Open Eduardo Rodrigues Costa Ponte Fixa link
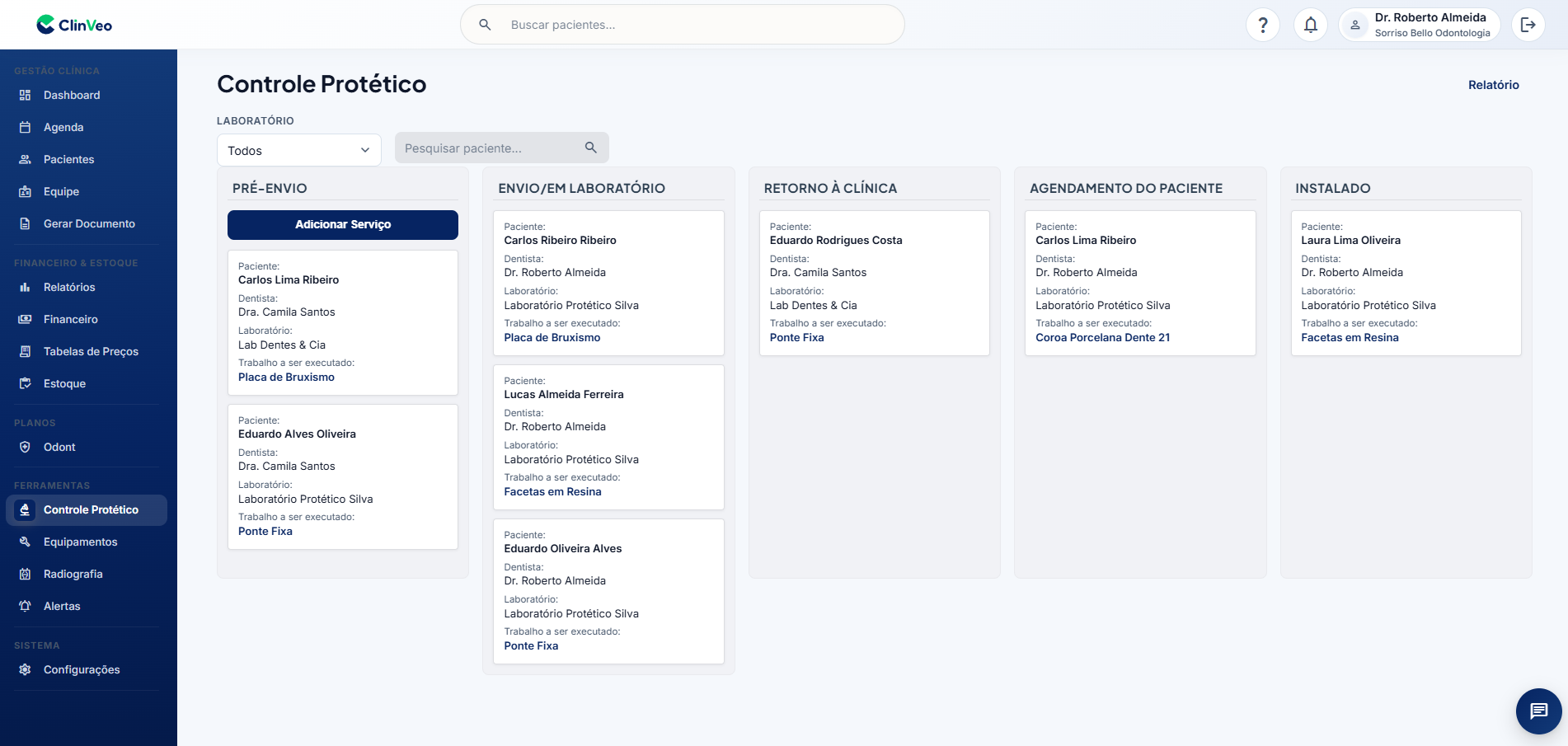The width and height of the screenshot is (1568, 746). tap(796, 337)
